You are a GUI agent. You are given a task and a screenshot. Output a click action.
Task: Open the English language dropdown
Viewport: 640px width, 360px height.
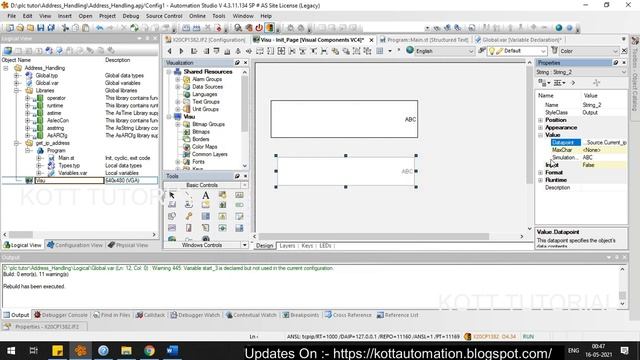pyautogui.click(x=470, y=51)
